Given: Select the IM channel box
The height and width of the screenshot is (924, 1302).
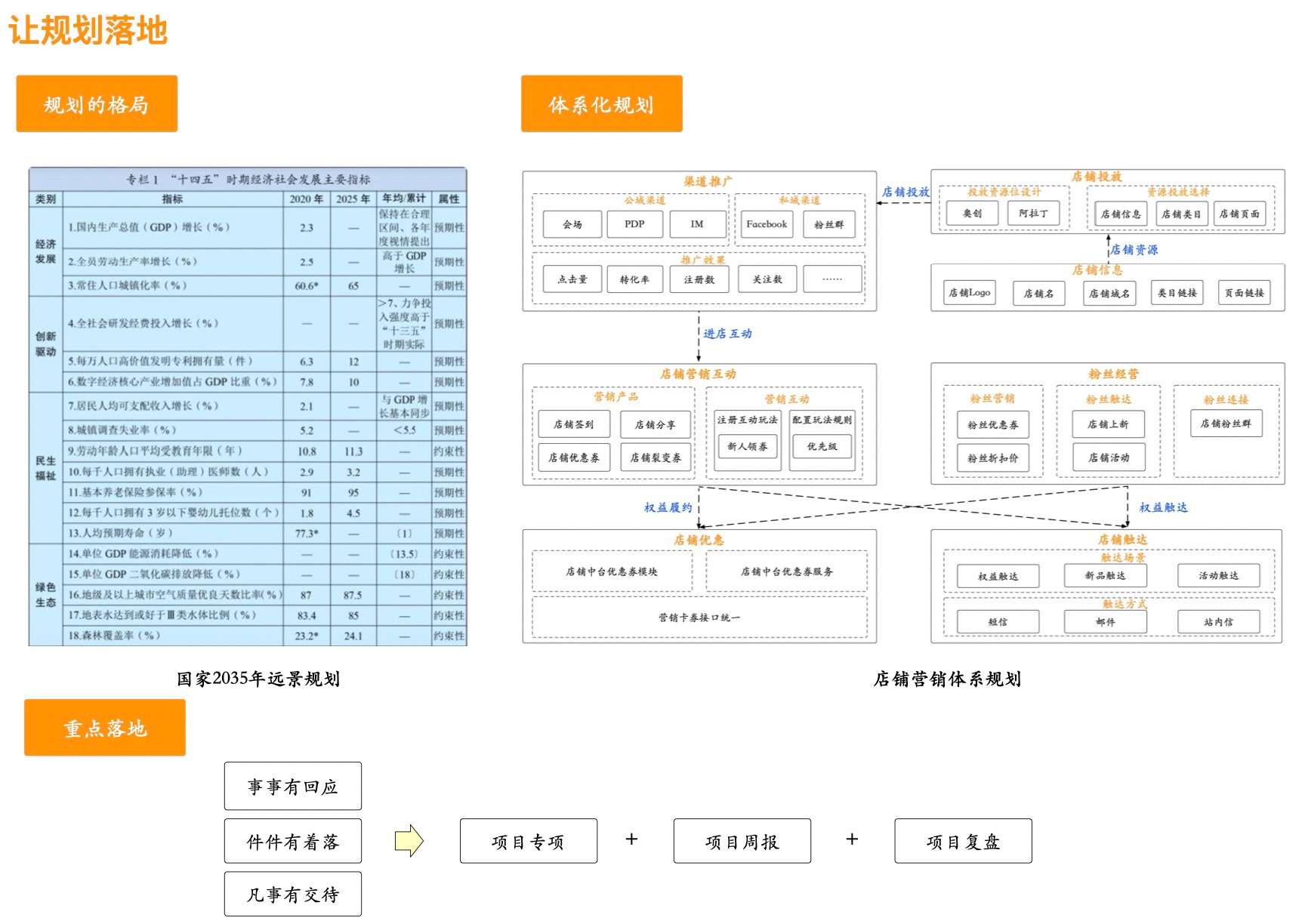Looking at the screenshot, I should (697, 224).
